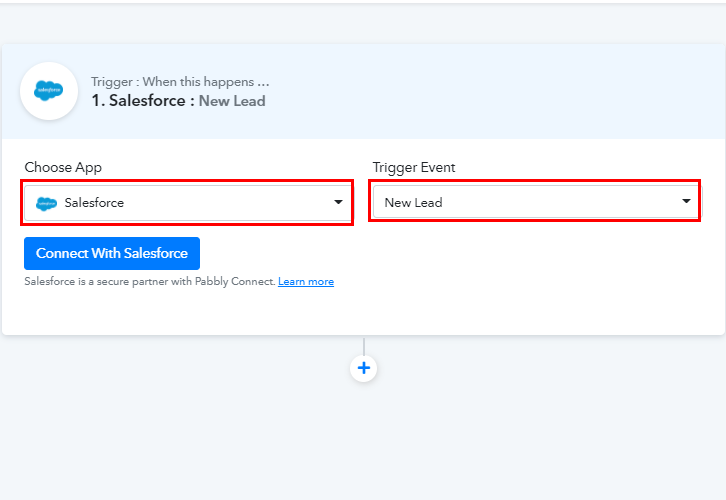
Task: Click the plus icon to add a step
Action: coord(363,369)
